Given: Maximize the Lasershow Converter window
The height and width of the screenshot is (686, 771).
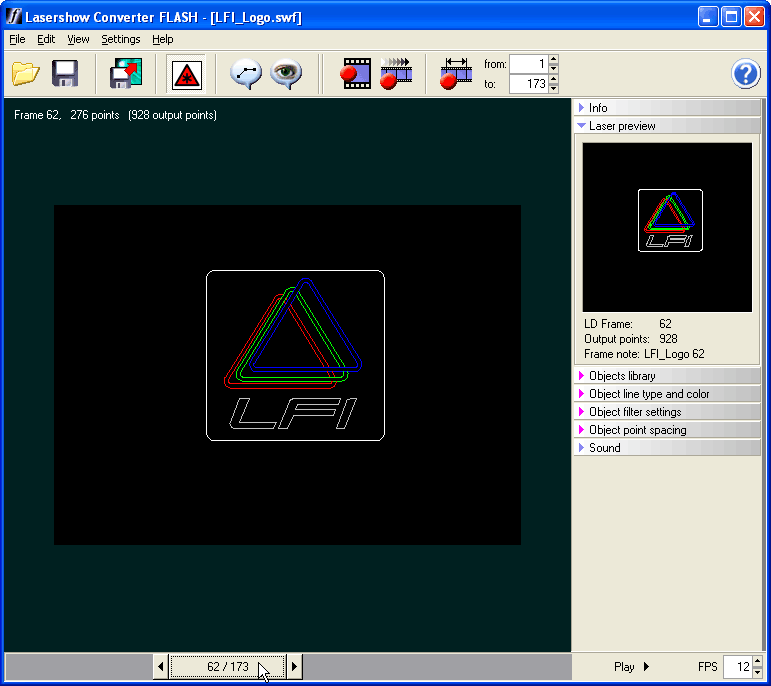Looking at the screenshot, I should (x=731, y=17).
